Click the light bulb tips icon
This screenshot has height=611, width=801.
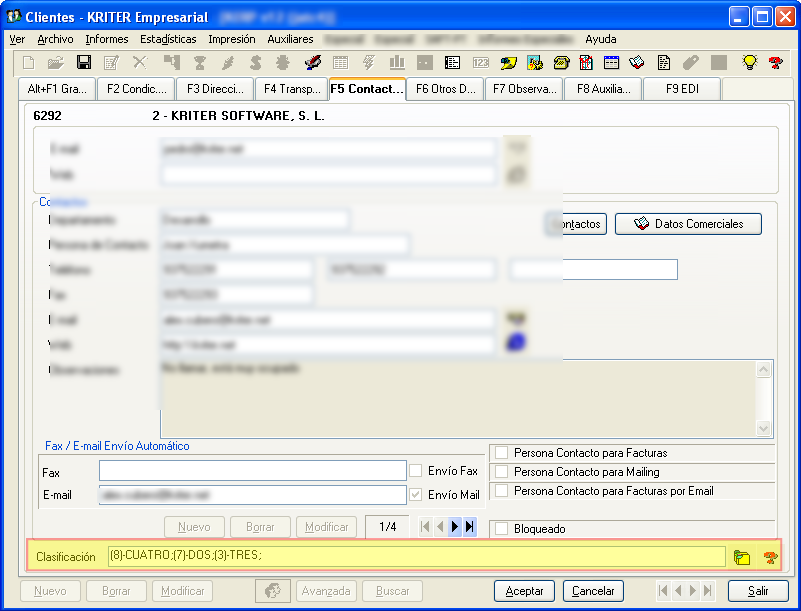(749, 63)
